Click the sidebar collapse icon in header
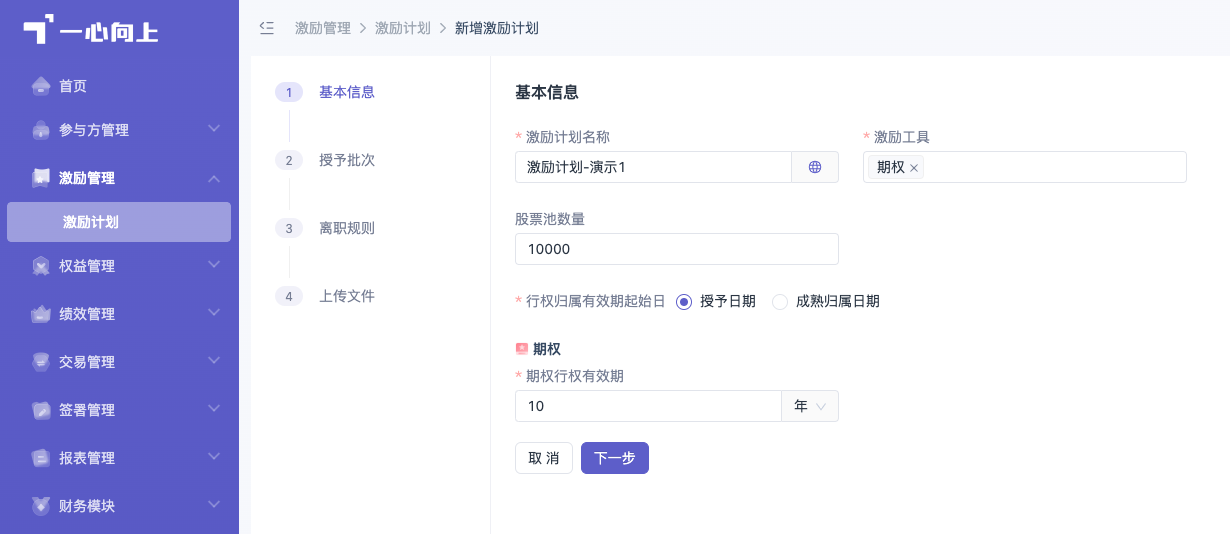Viewport: 1230px width, 534px height. 266,28
